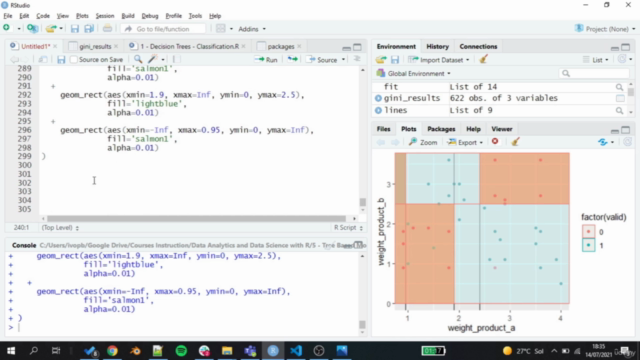Click the editor horizontal scrollbar
This screenshot has width=640, height=360.
click(x=196, y=218)
